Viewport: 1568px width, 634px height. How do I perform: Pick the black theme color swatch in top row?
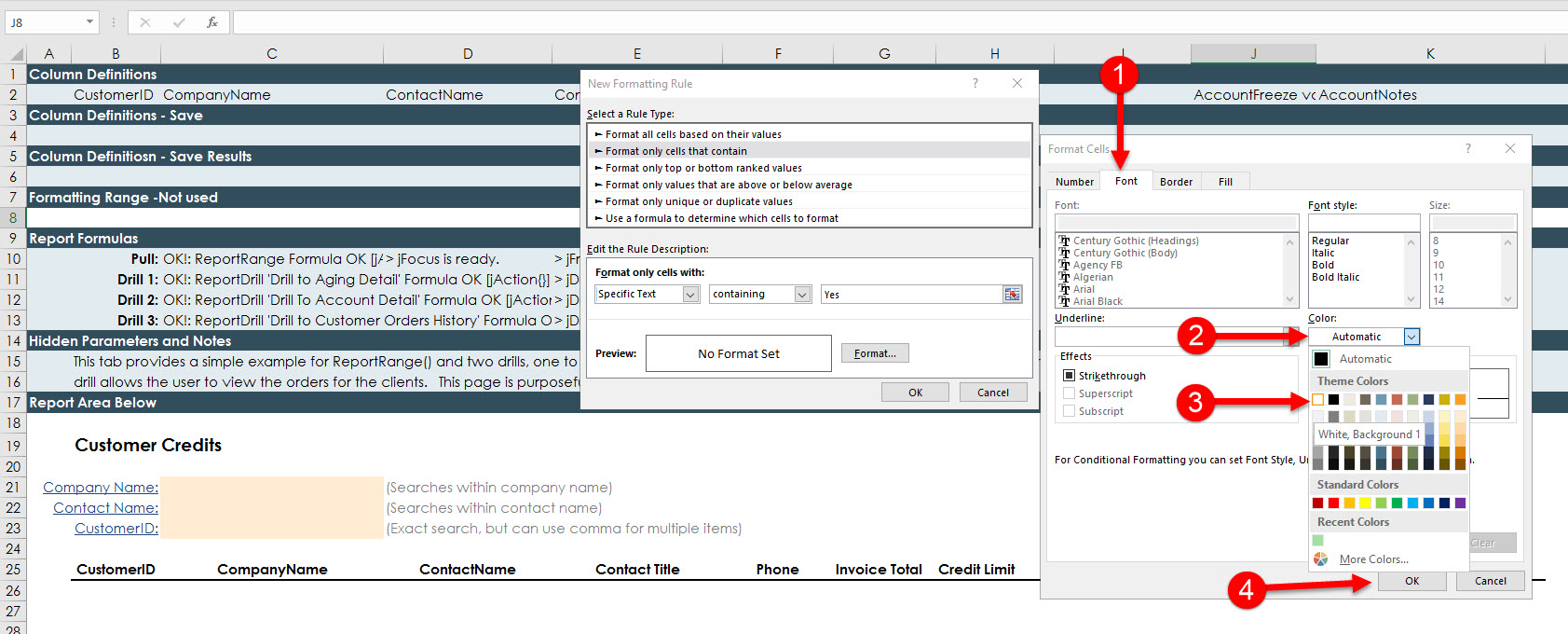click(x=1333, y=399)
